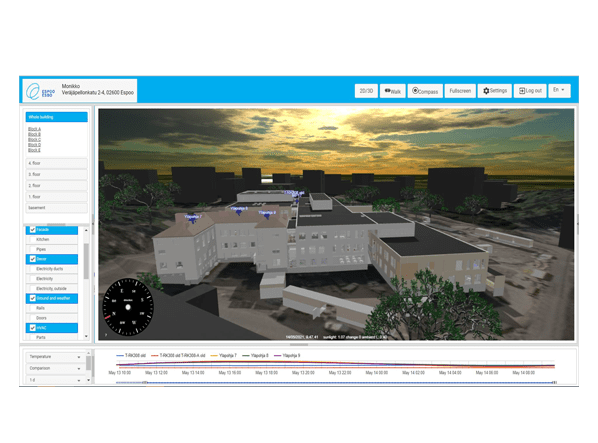598x443 pixels.
Task: Click the chart range slider right handle
Action: [555, 382]
